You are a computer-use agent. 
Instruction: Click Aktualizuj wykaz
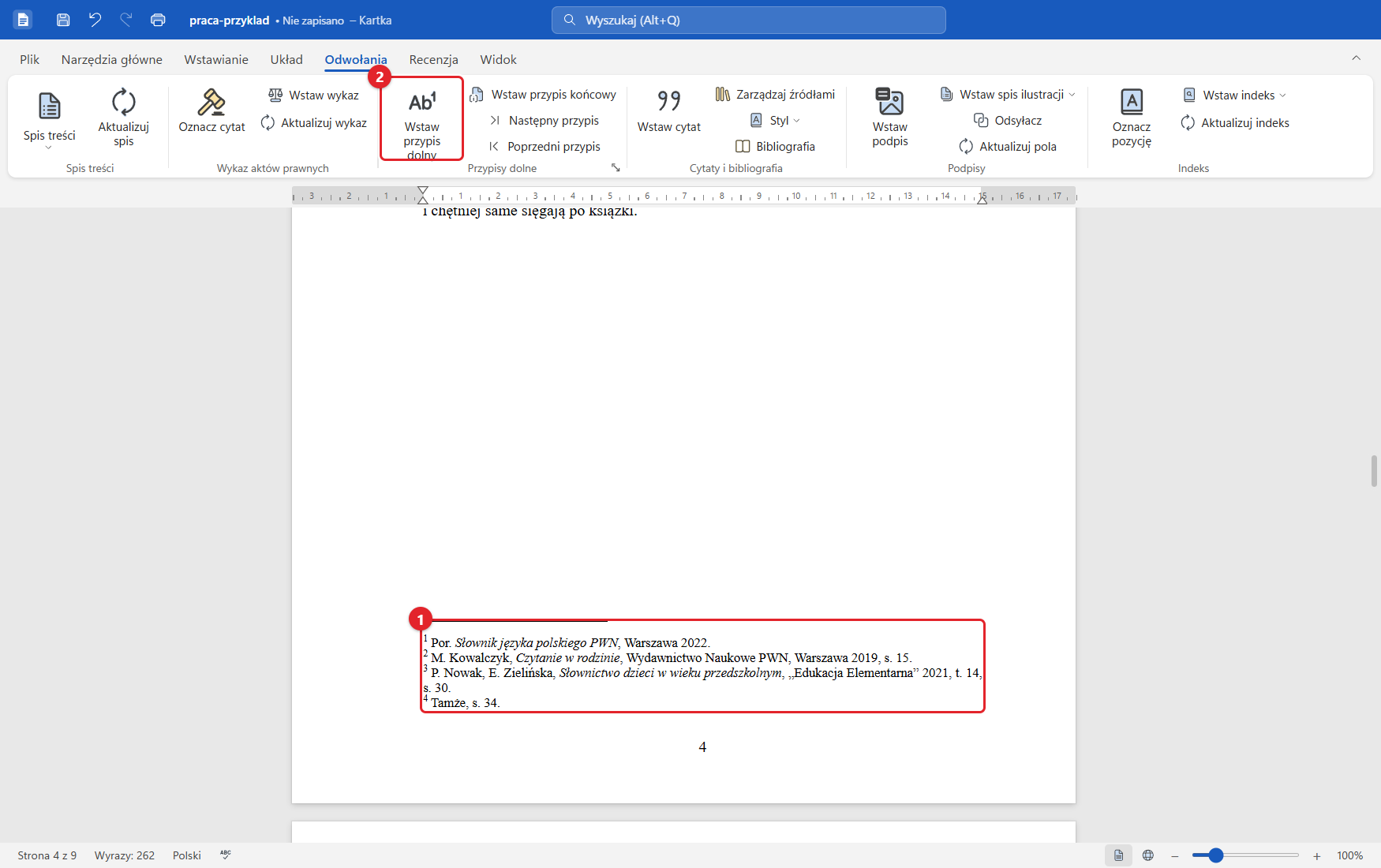pos(314,122)
